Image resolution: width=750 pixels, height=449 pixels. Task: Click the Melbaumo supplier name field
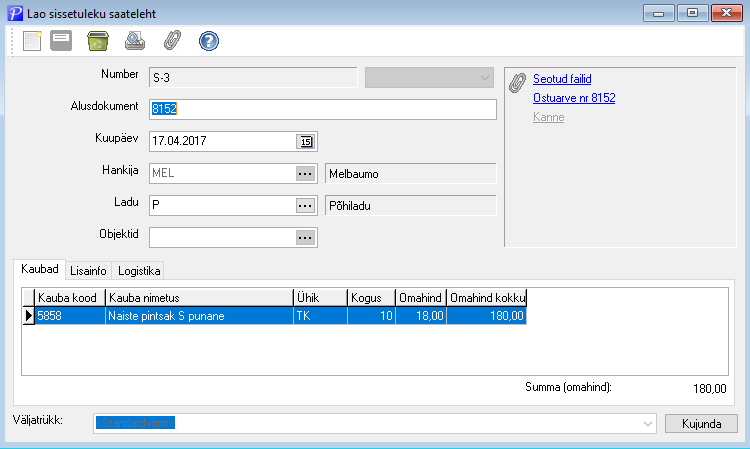pos(411,174)
